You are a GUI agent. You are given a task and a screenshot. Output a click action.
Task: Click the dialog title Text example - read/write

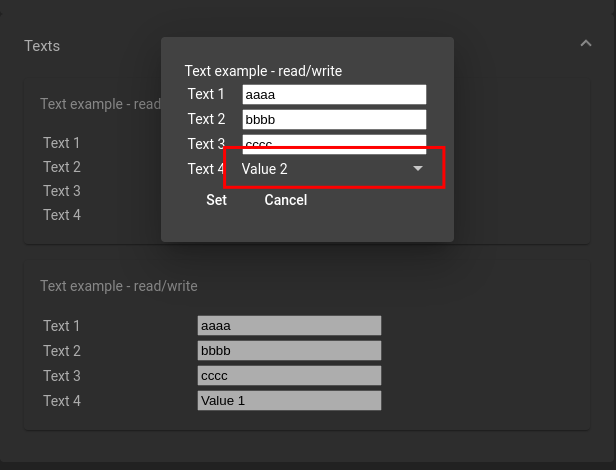pyautogui.click(x=263, y=71)
